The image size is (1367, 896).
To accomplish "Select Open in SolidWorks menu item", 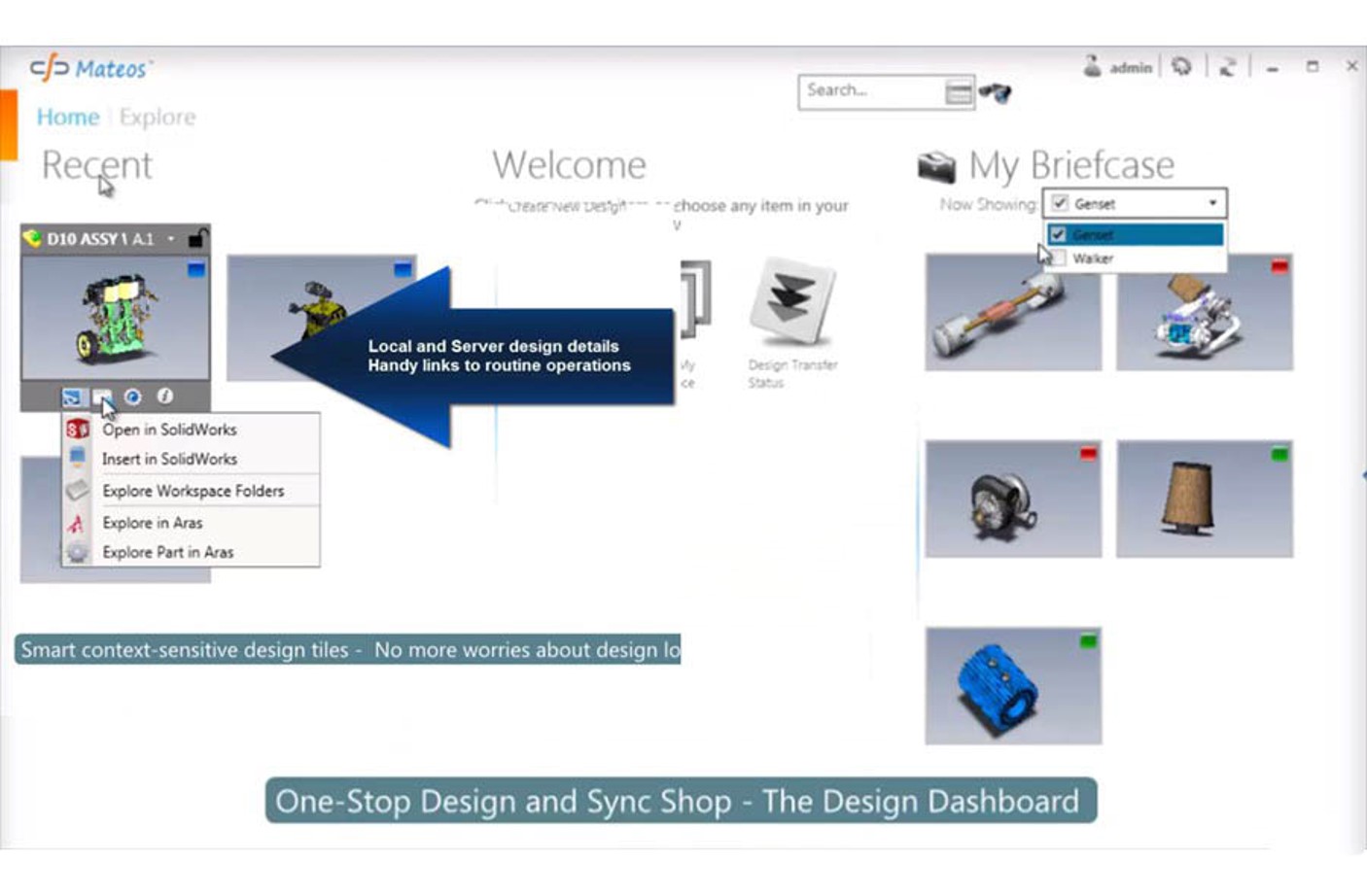I will [169, 430].
